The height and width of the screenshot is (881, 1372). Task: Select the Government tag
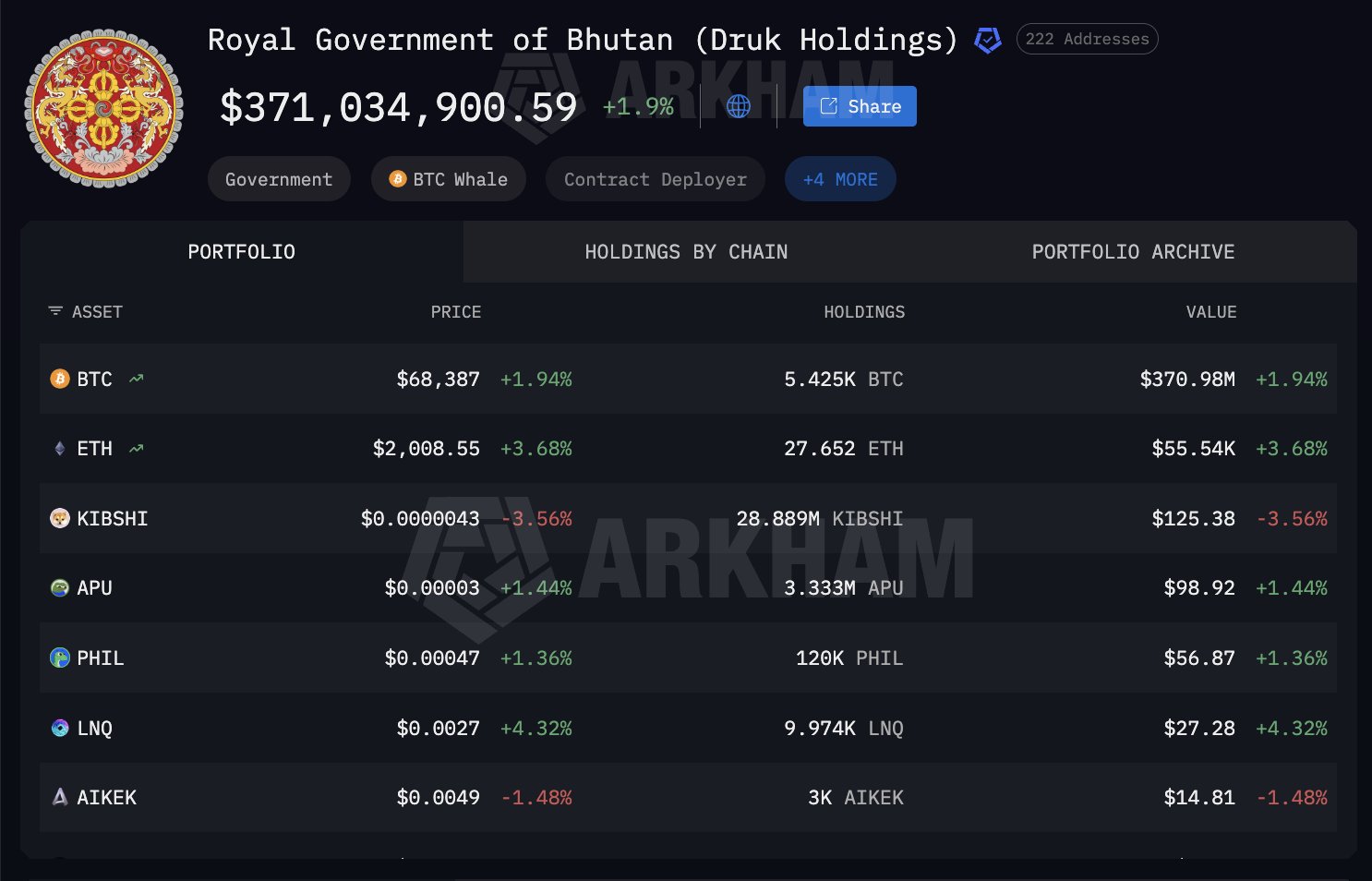[279, 179]
